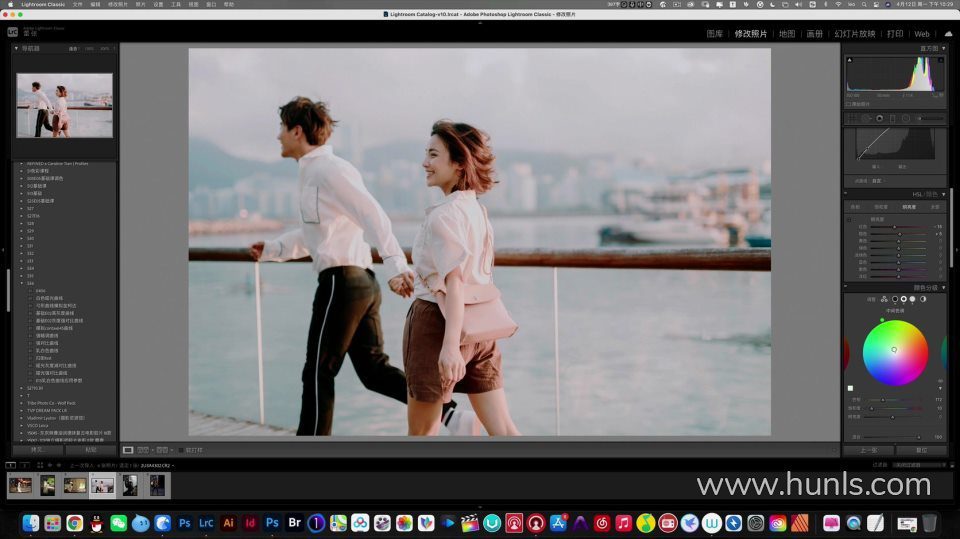960x539 pixels.
Task: Switch to the 幻灯片放映 Slideshow module
Action: pyautogui.click(x=855, y=34)
